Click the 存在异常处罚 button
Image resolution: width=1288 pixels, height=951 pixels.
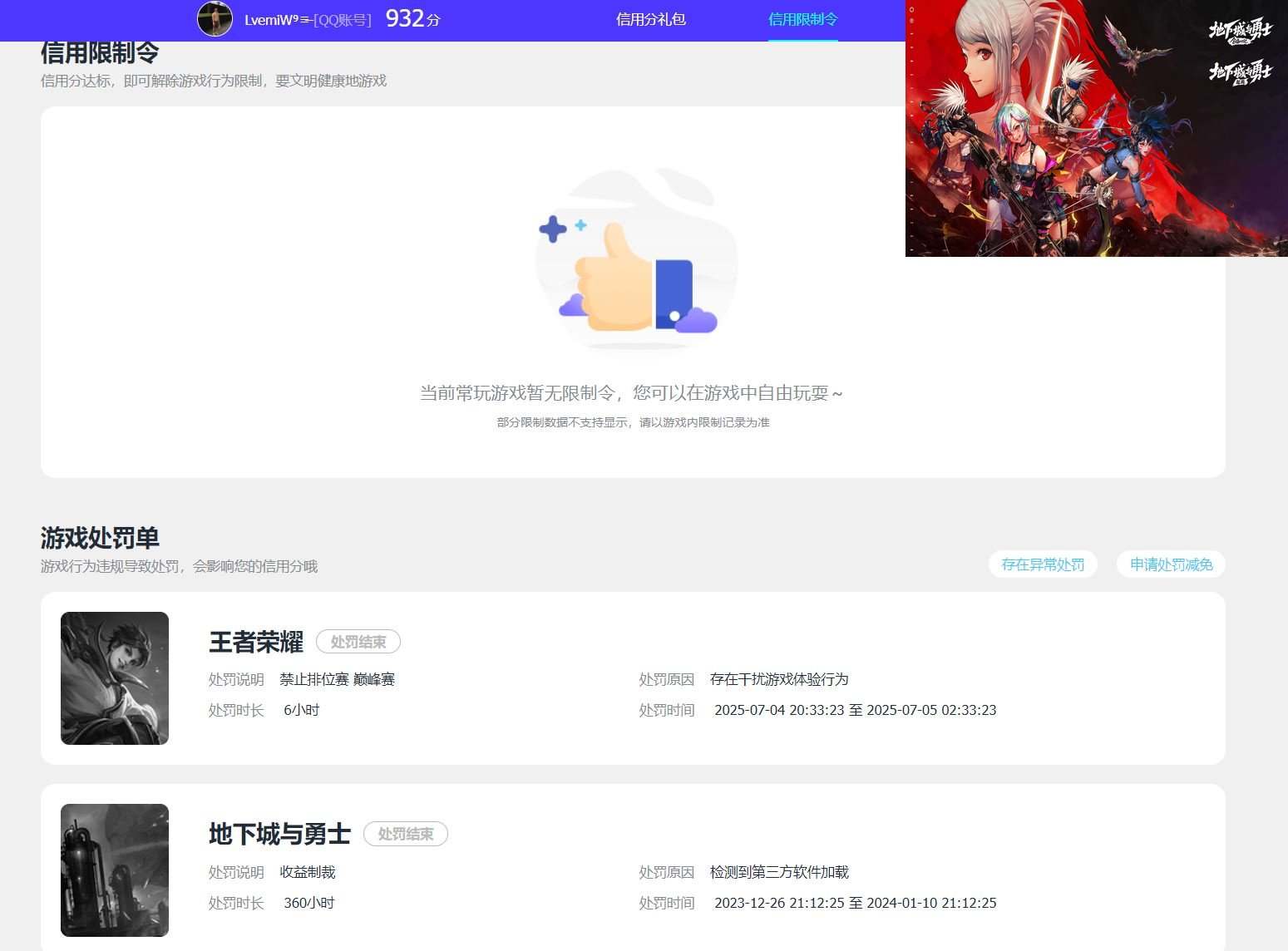[x=1043, y=564]
